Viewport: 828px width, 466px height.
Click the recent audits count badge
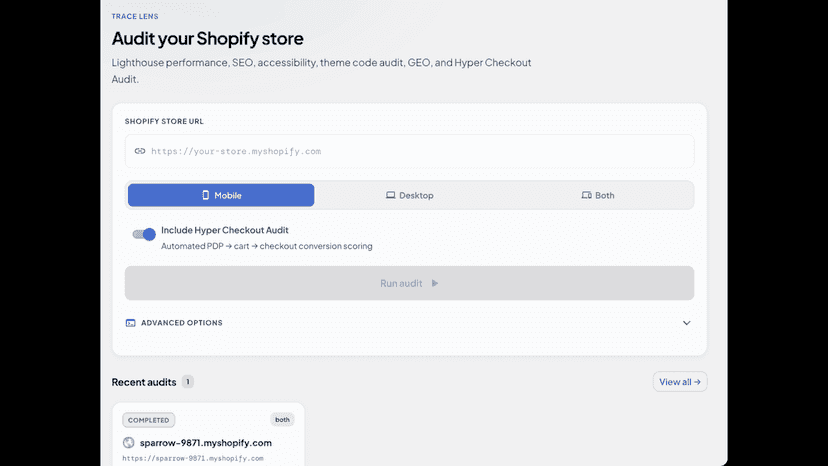[187, 381]
